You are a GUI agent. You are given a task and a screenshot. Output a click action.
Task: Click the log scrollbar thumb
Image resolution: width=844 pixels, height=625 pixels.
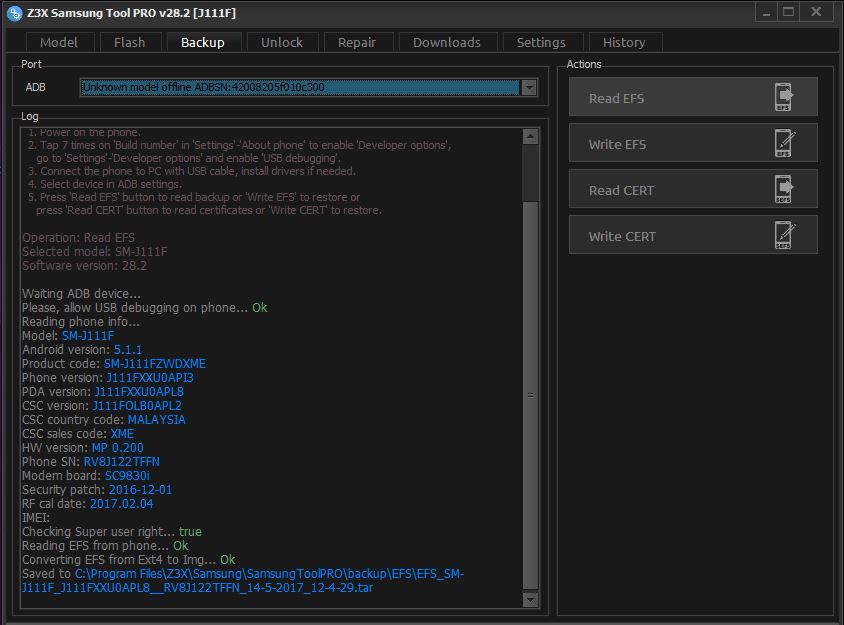(x=530, y=396)
